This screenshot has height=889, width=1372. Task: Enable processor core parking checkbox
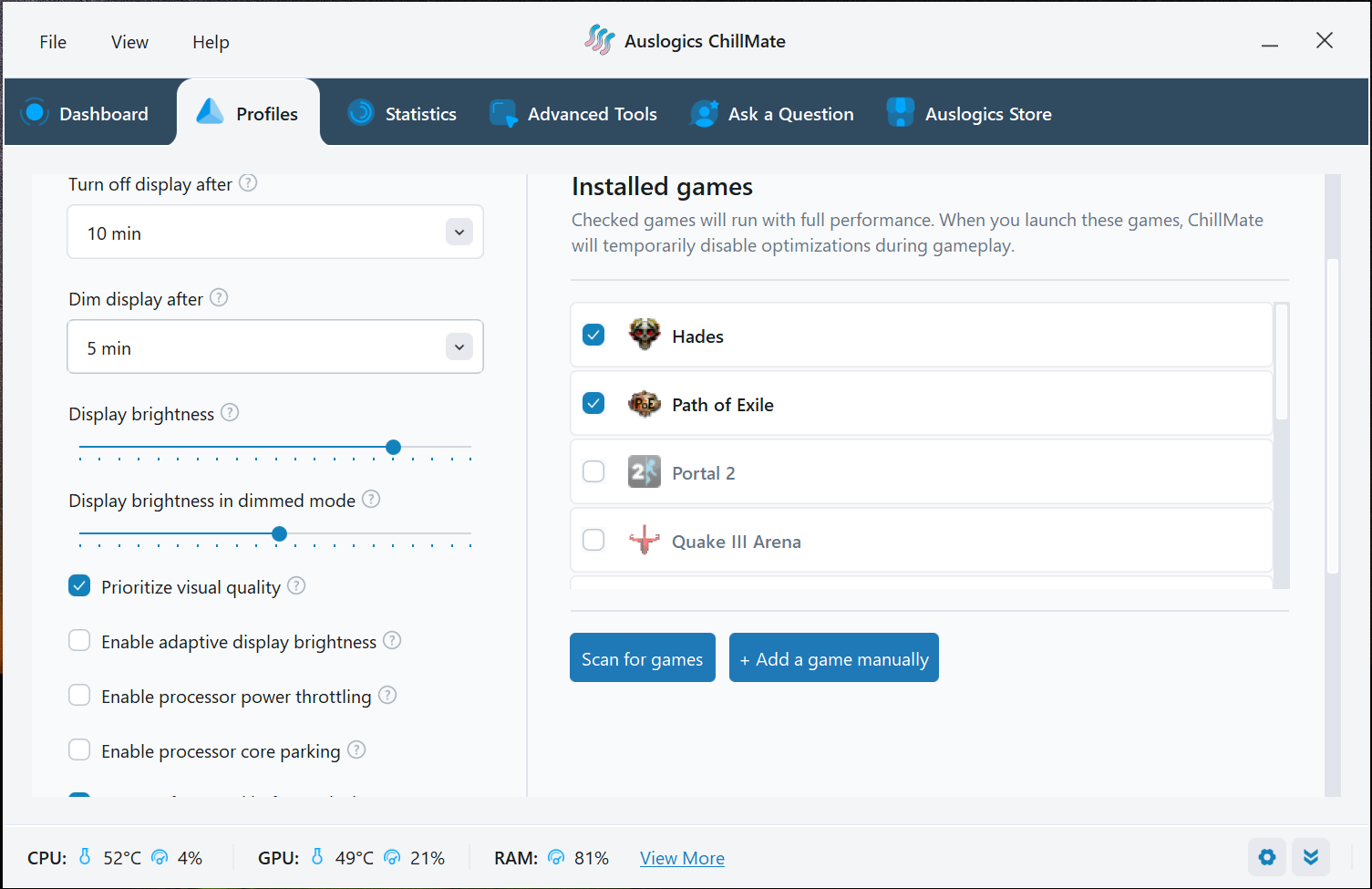click(79, 749)
